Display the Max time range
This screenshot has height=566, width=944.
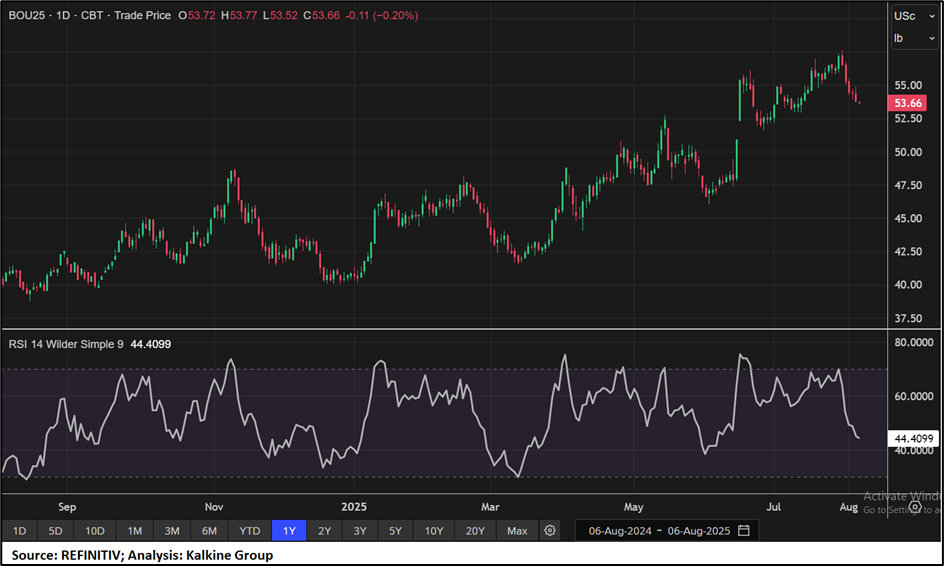click(x=517, y=531)
